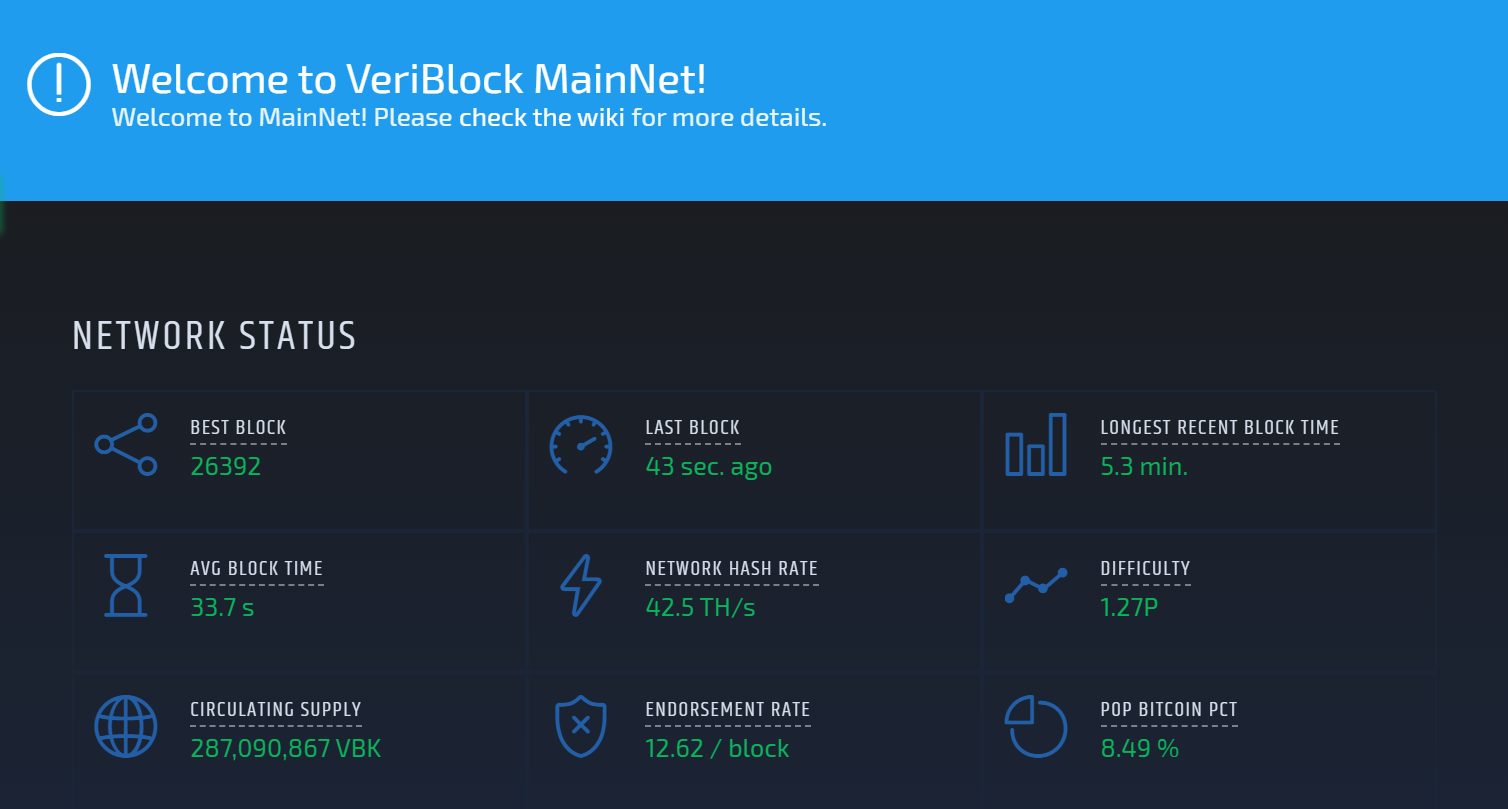
Task: Click the share-nodes icon beside Best Block
Action: [126, 444]
